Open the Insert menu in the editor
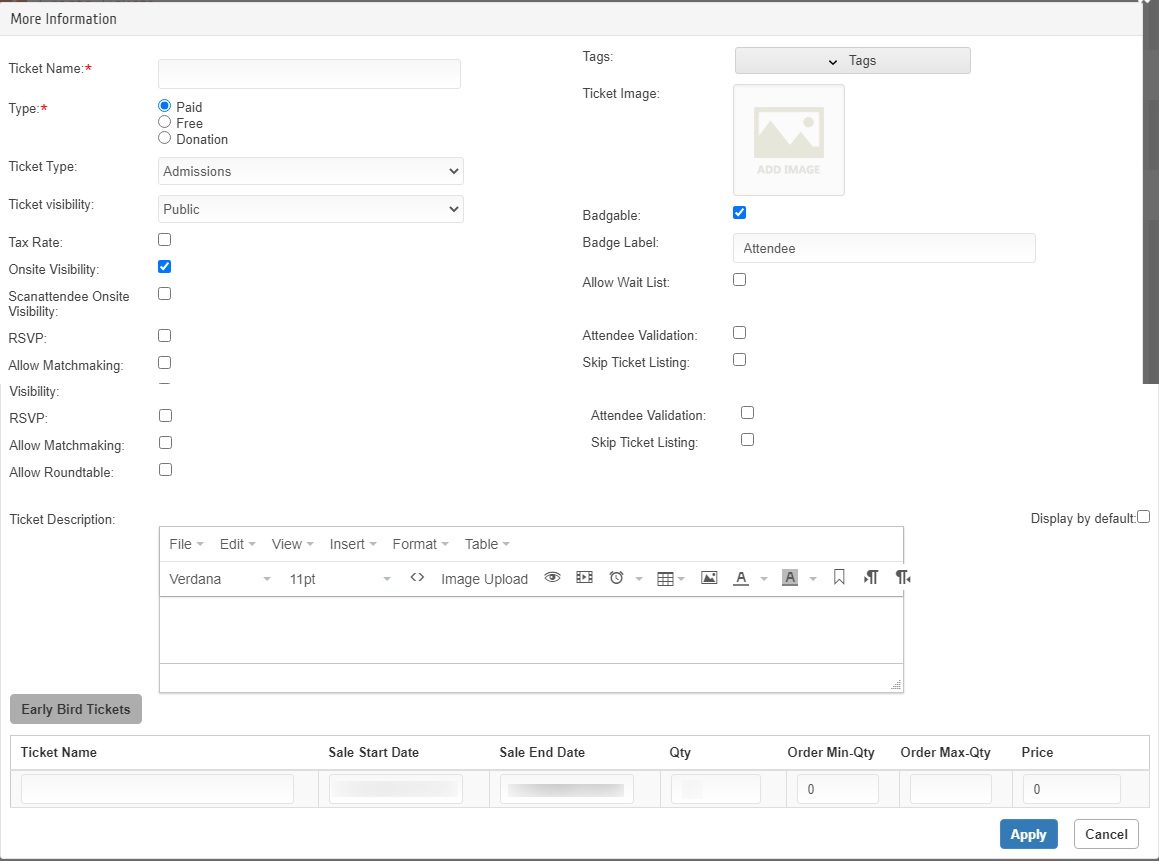The image size is (1159, 861). [353, 544]
